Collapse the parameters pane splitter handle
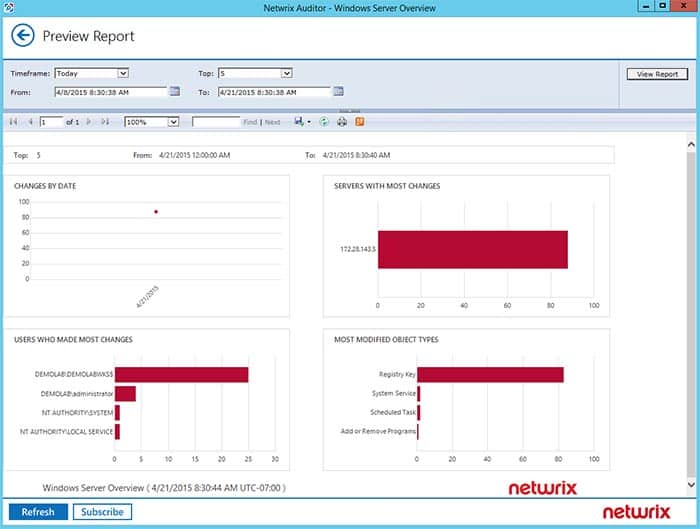 [350, 111]
